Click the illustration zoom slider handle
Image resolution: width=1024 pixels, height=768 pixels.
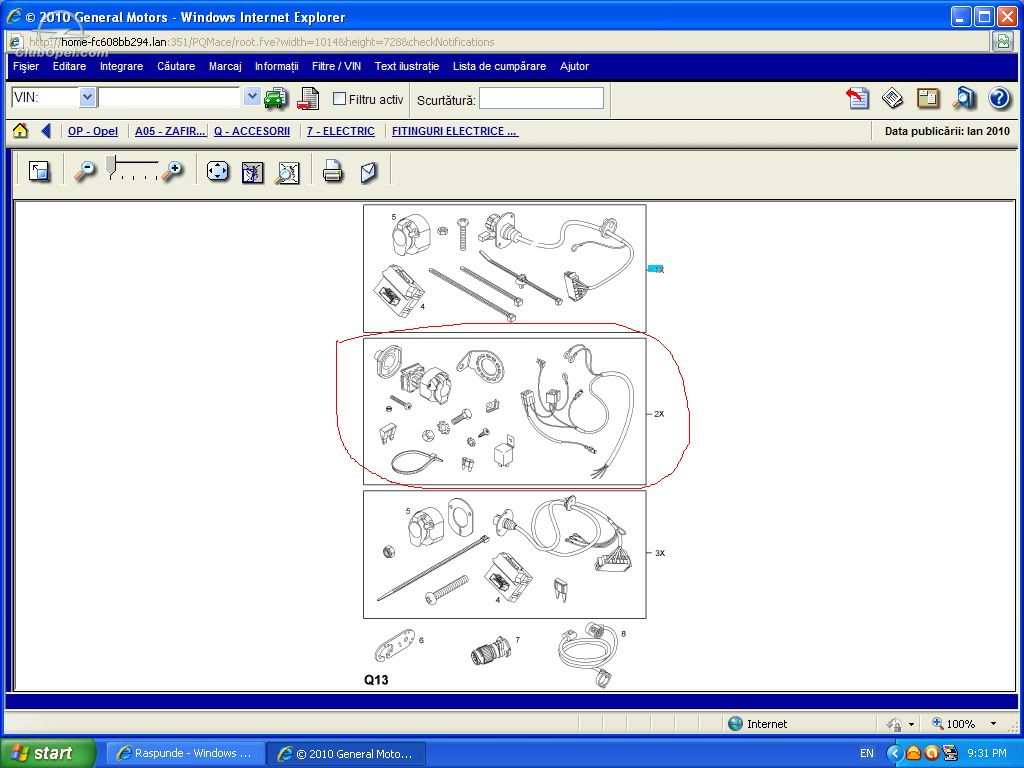tap(112, 166)
